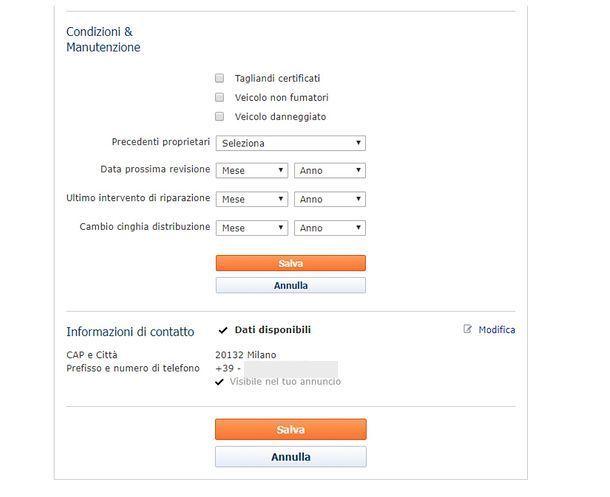This screenshot has width=610, height=497.
Task: Expand Mese dropdown for Data prossima revisione
Action: 252,171
